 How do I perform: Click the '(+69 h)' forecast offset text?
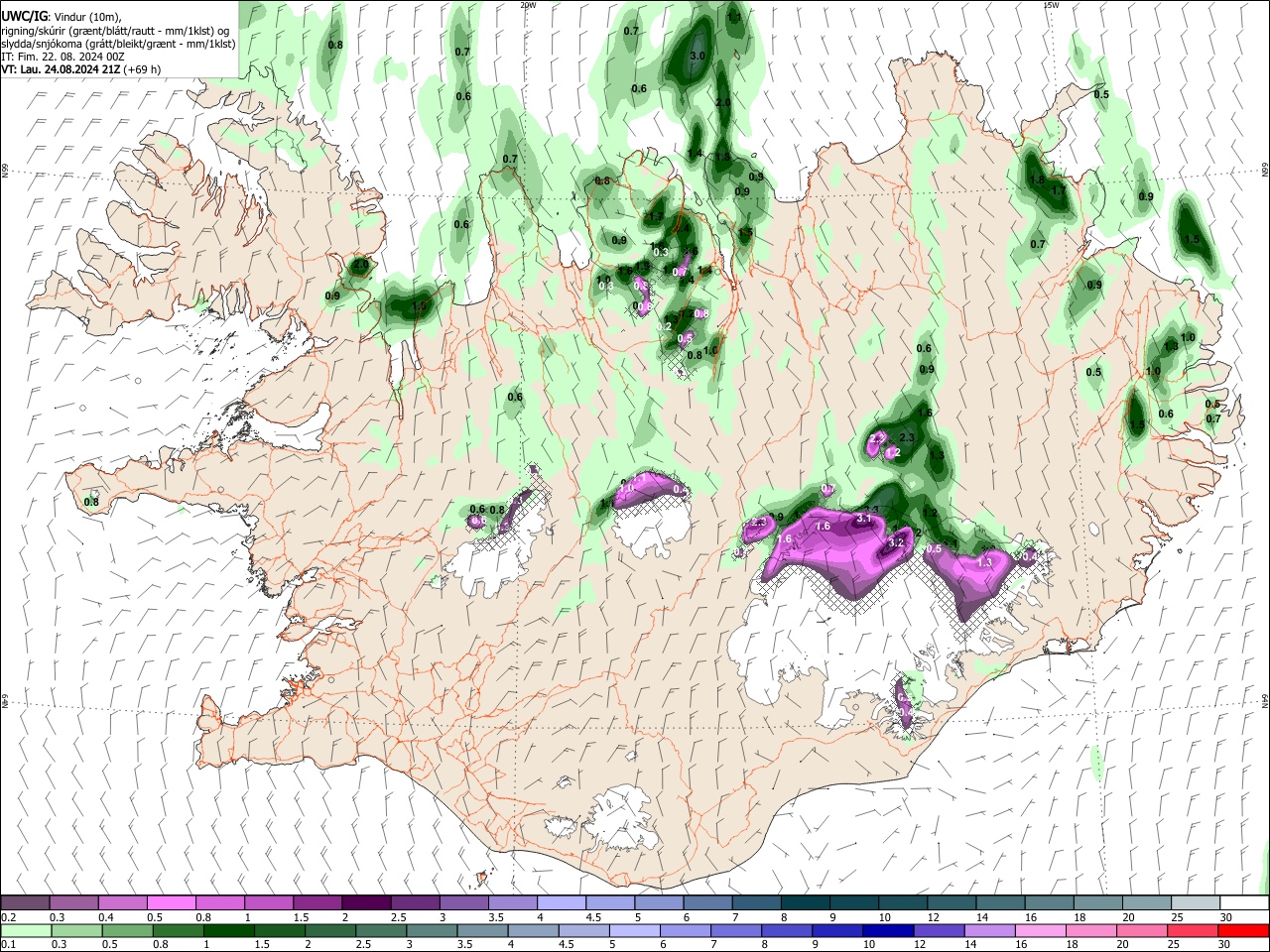click(142, 69)
